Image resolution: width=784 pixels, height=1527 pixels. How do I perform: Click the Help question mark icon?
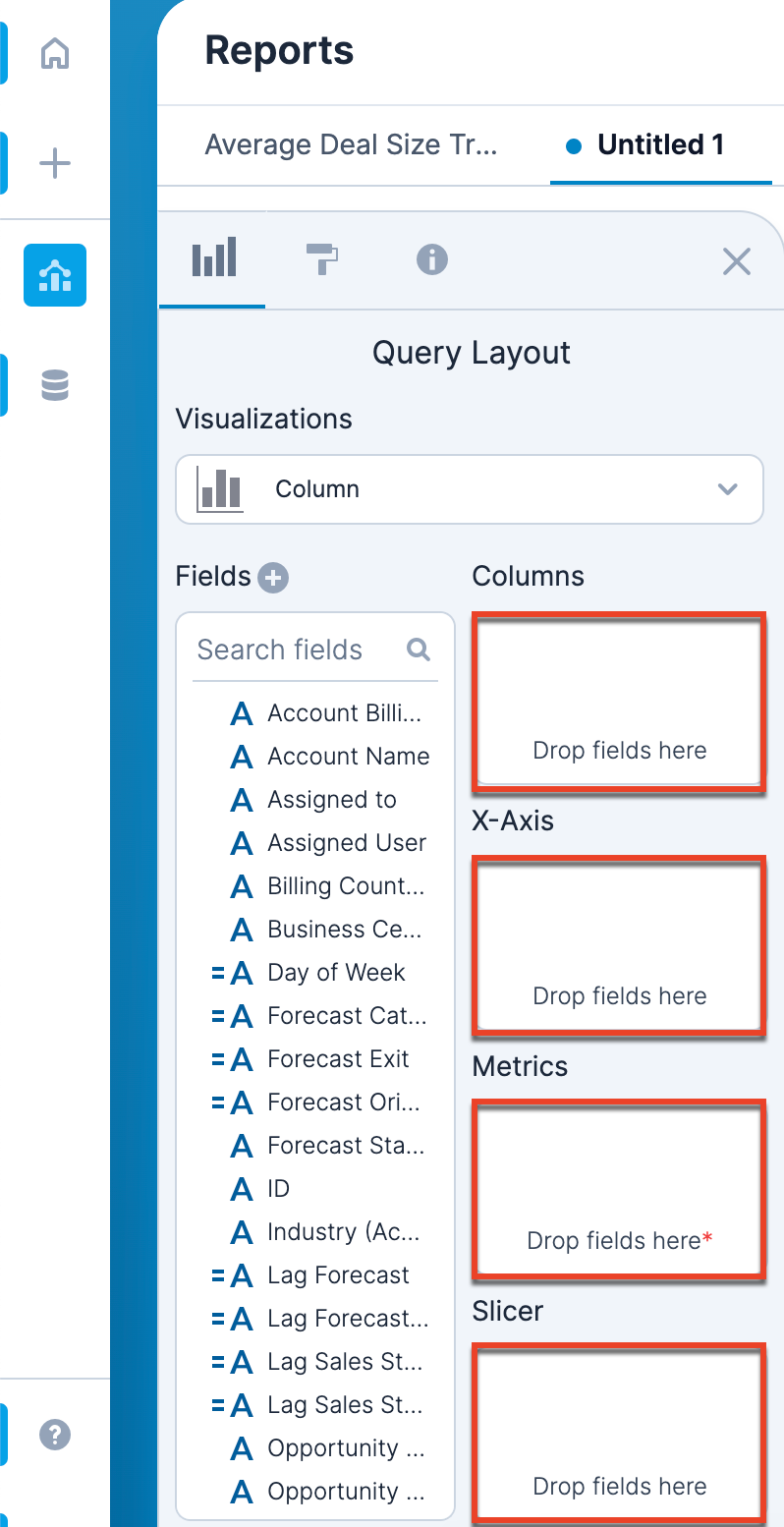tap(55, 1435)
